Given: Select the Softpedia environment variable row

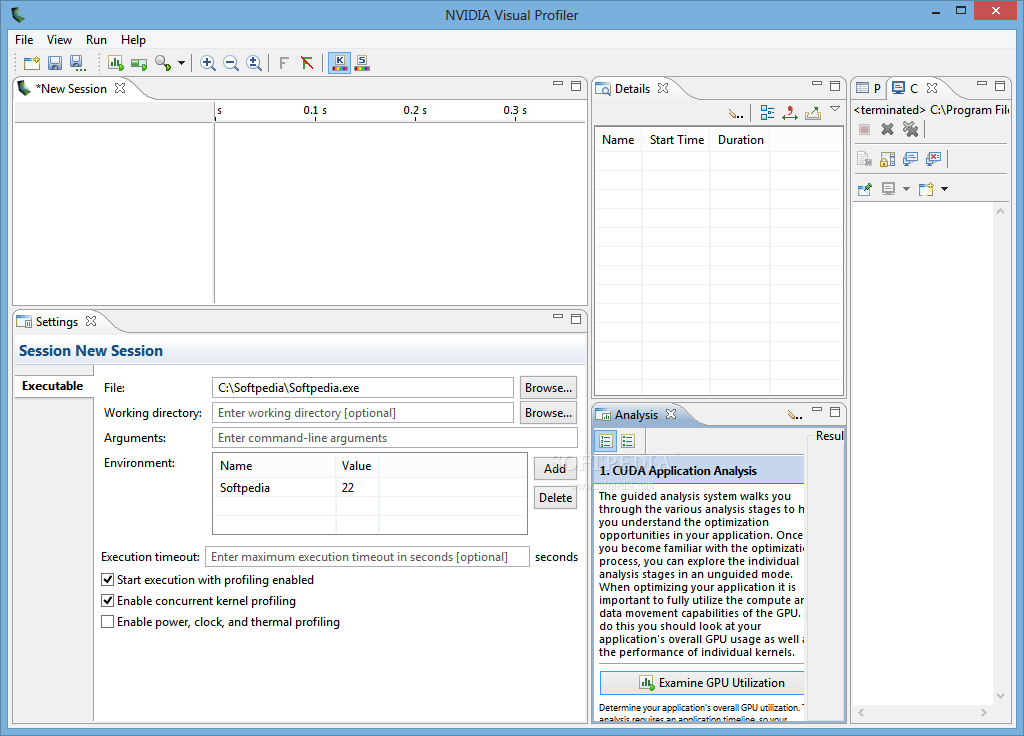Looking at the screenshot, I should (370, 488).
